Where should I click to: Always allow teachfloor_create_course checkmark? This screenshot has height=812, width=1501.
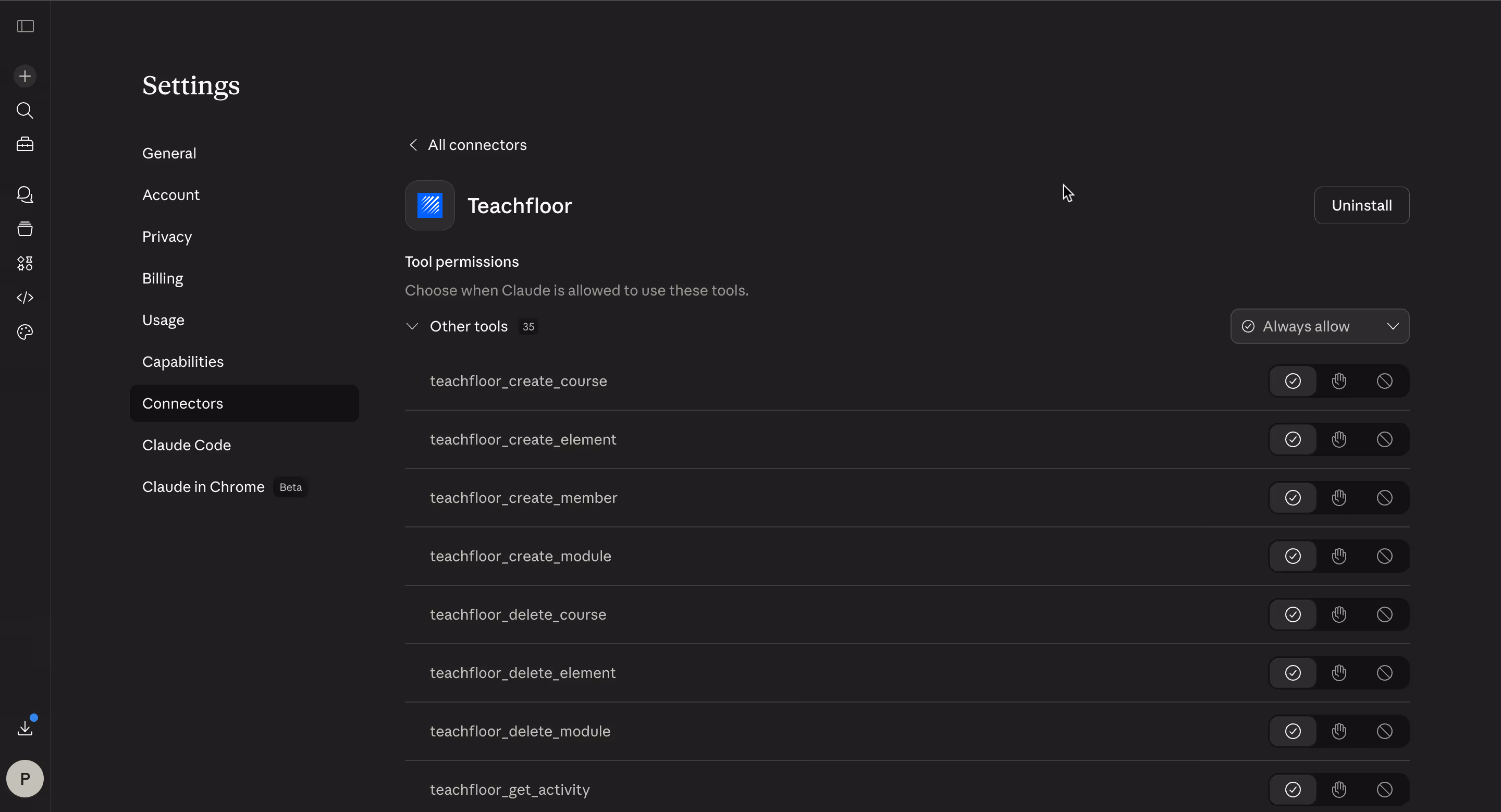coord(1293,381)
